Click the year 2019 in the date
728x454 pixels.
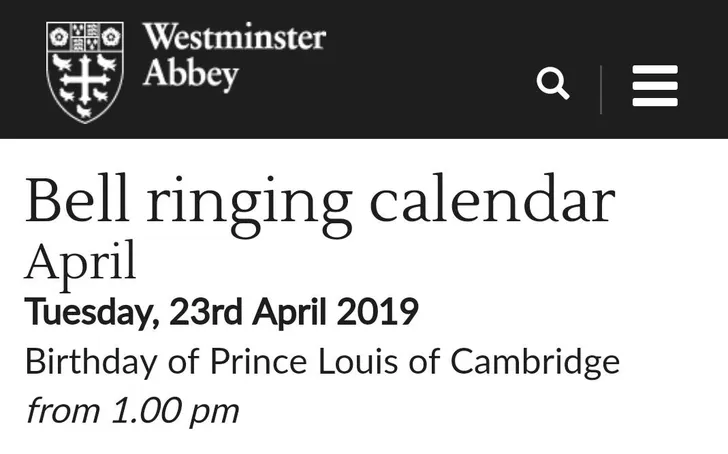[377, 311]
